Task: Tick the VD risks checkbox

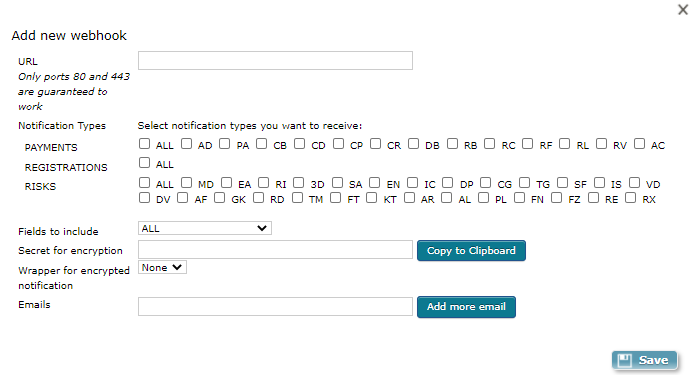Action: 635,182
